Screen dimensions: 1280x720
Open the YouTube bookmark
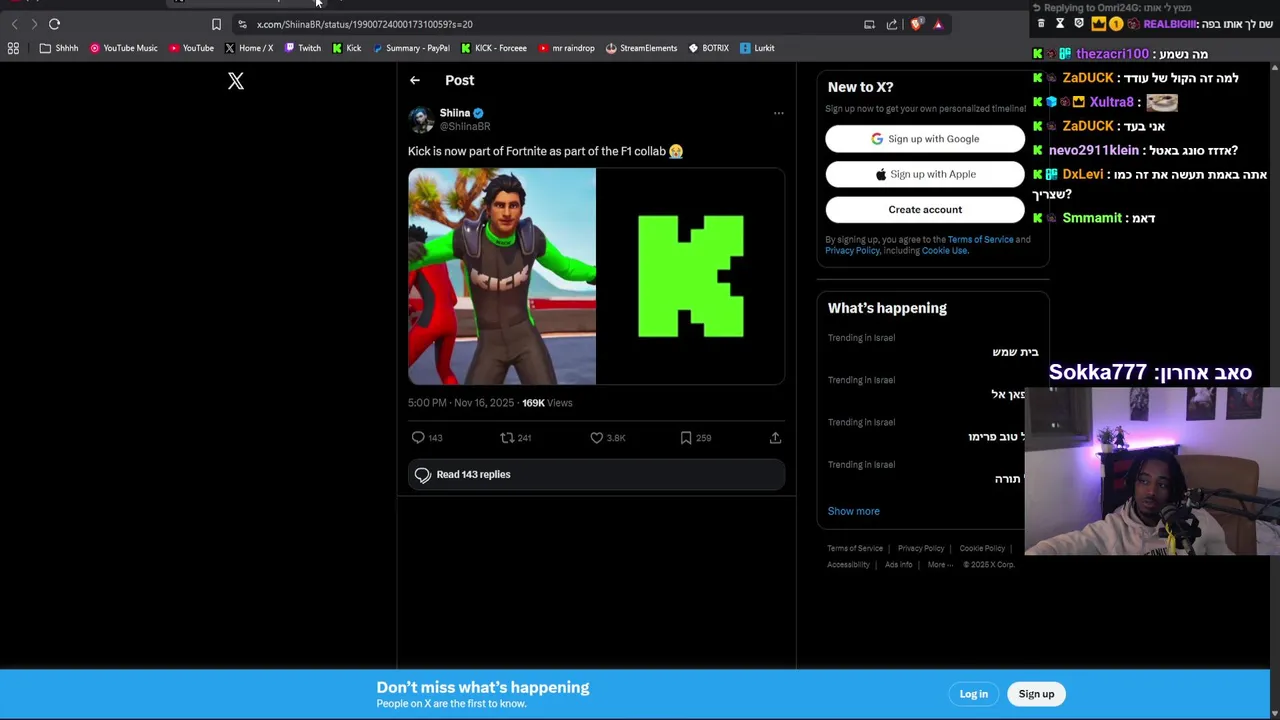tap(191, 48)
